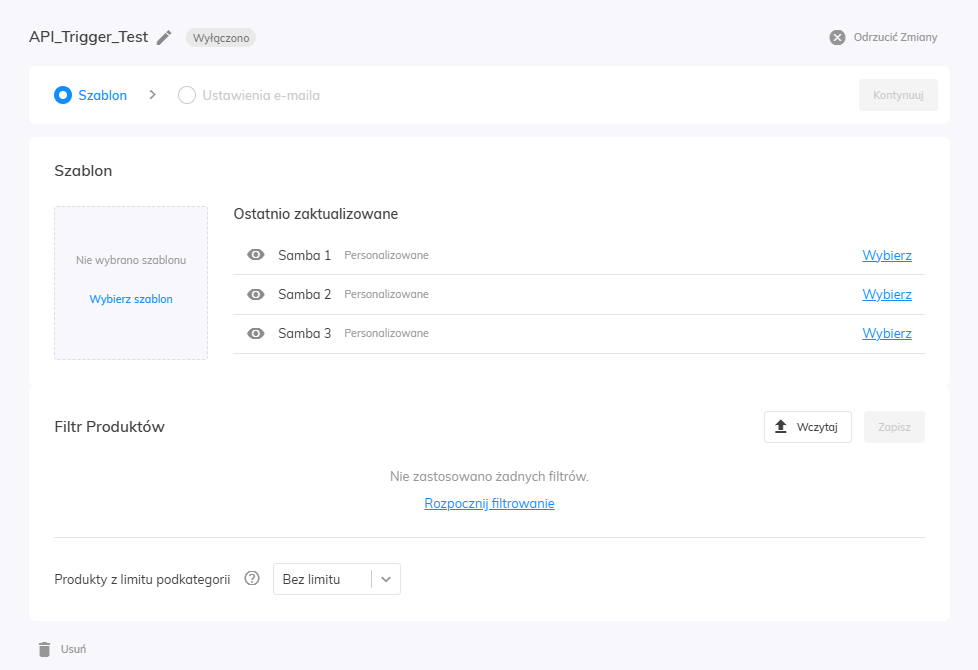
Task: Click the Wybierz szablon link
Action: pos(131,299)
